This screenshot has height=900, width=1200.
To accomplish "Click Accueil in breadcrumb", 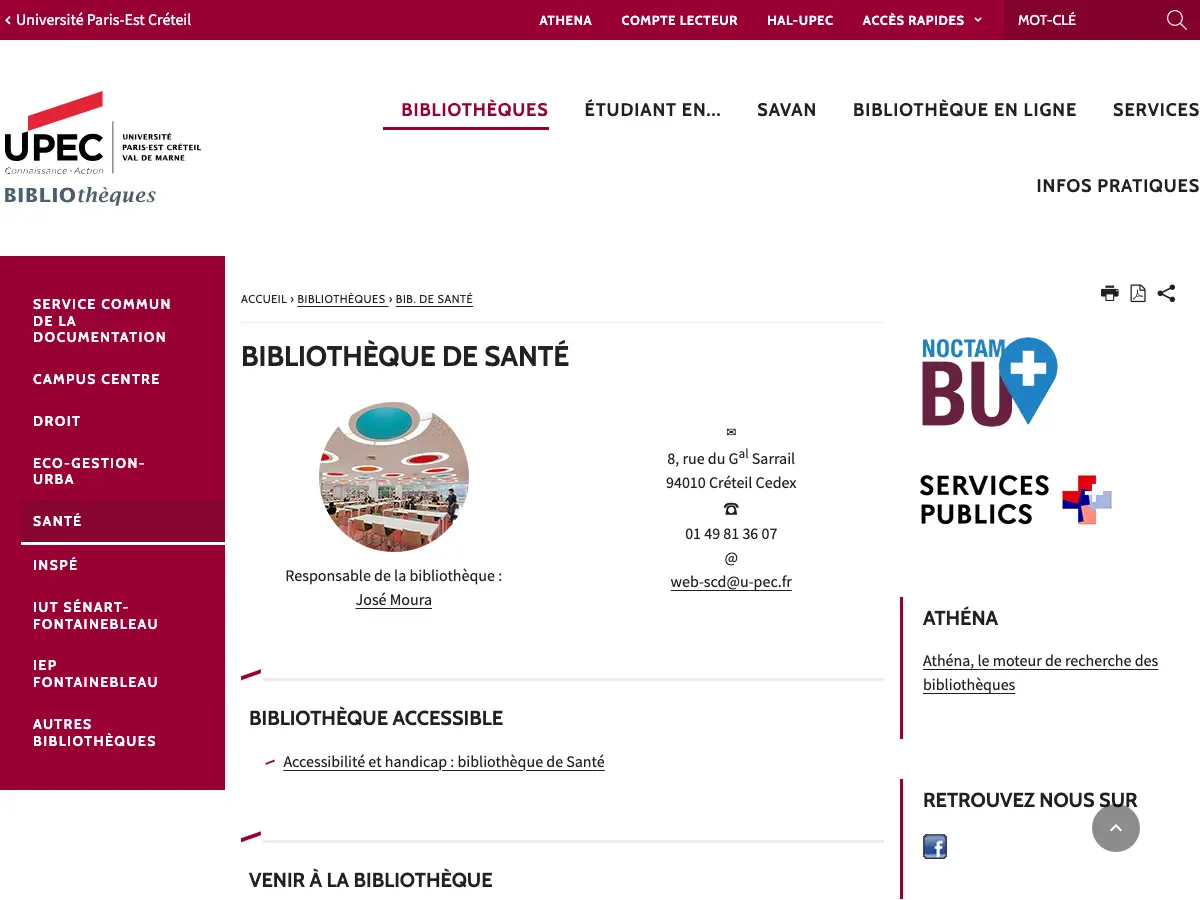I will (x=264, y=299).
